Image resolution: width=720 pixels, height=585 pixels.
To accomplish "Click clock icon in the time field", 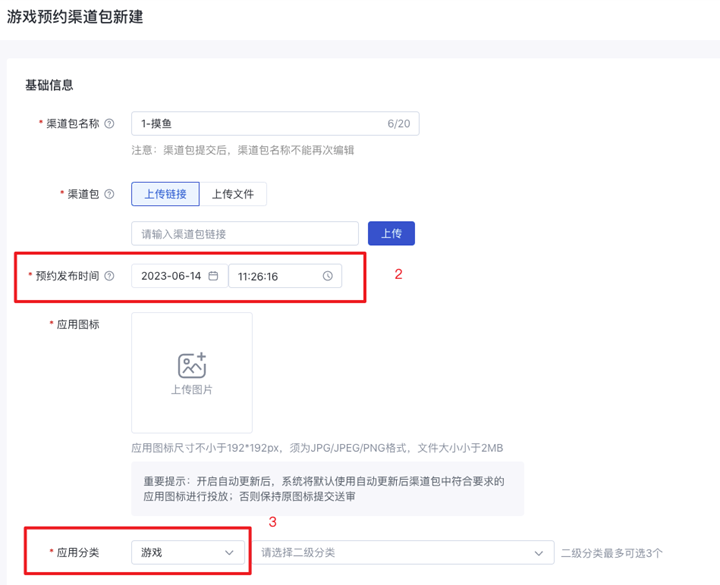I will [x=327, y=276].
